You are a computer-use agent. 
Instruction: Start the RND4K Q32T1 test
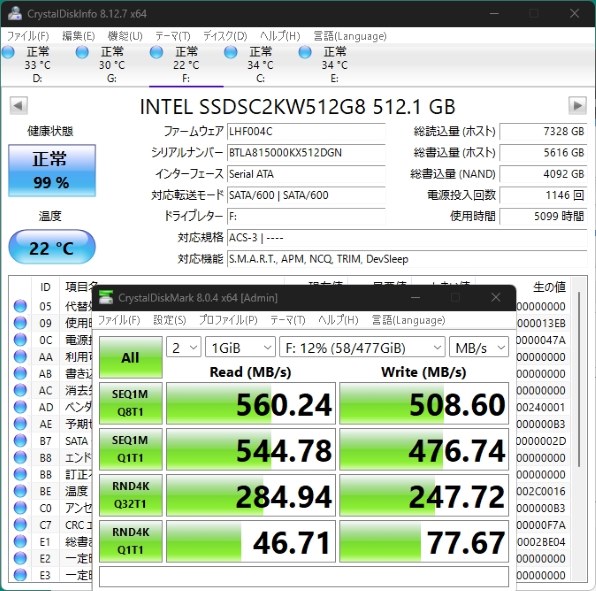tap(130, 495)
